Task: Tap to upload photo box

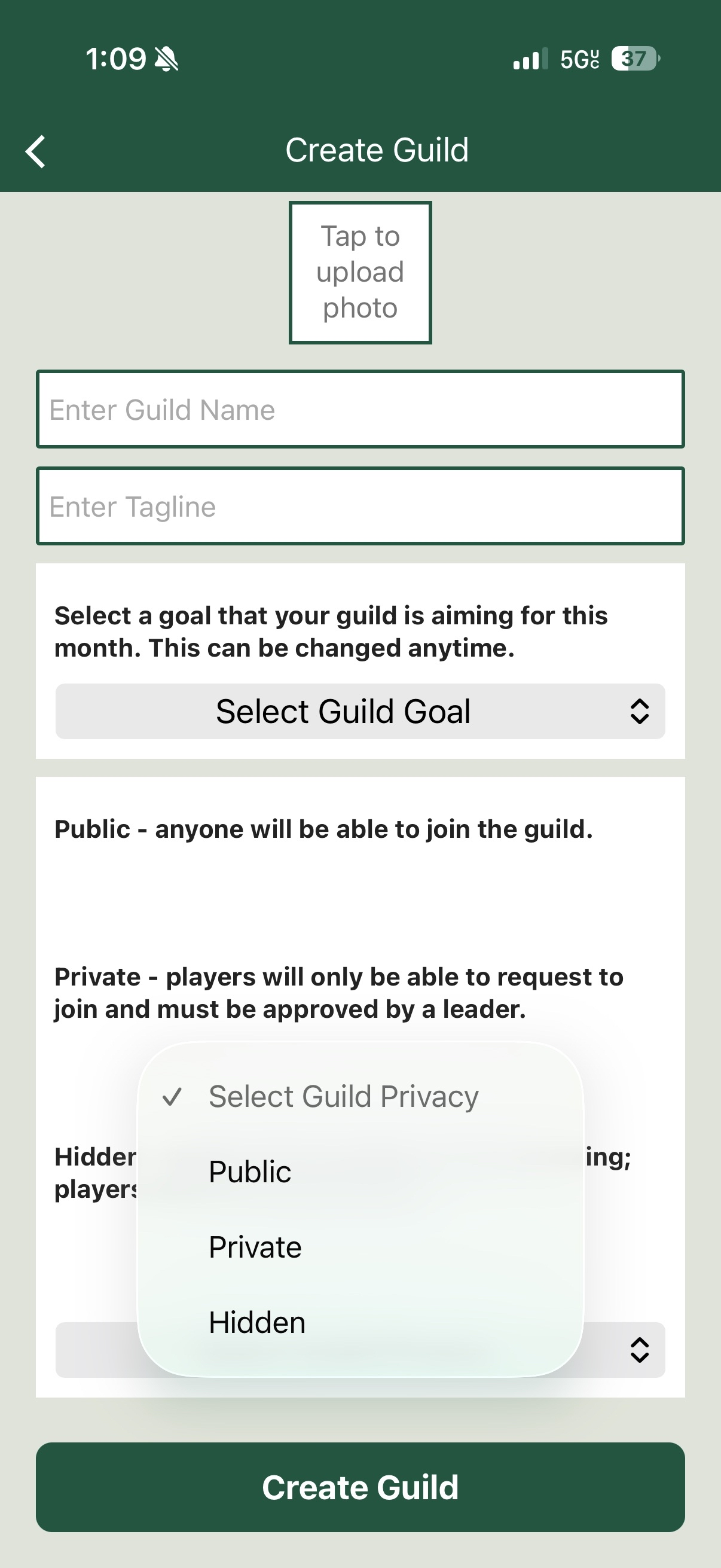Action: pyautogui.click(x=360, y=272)
